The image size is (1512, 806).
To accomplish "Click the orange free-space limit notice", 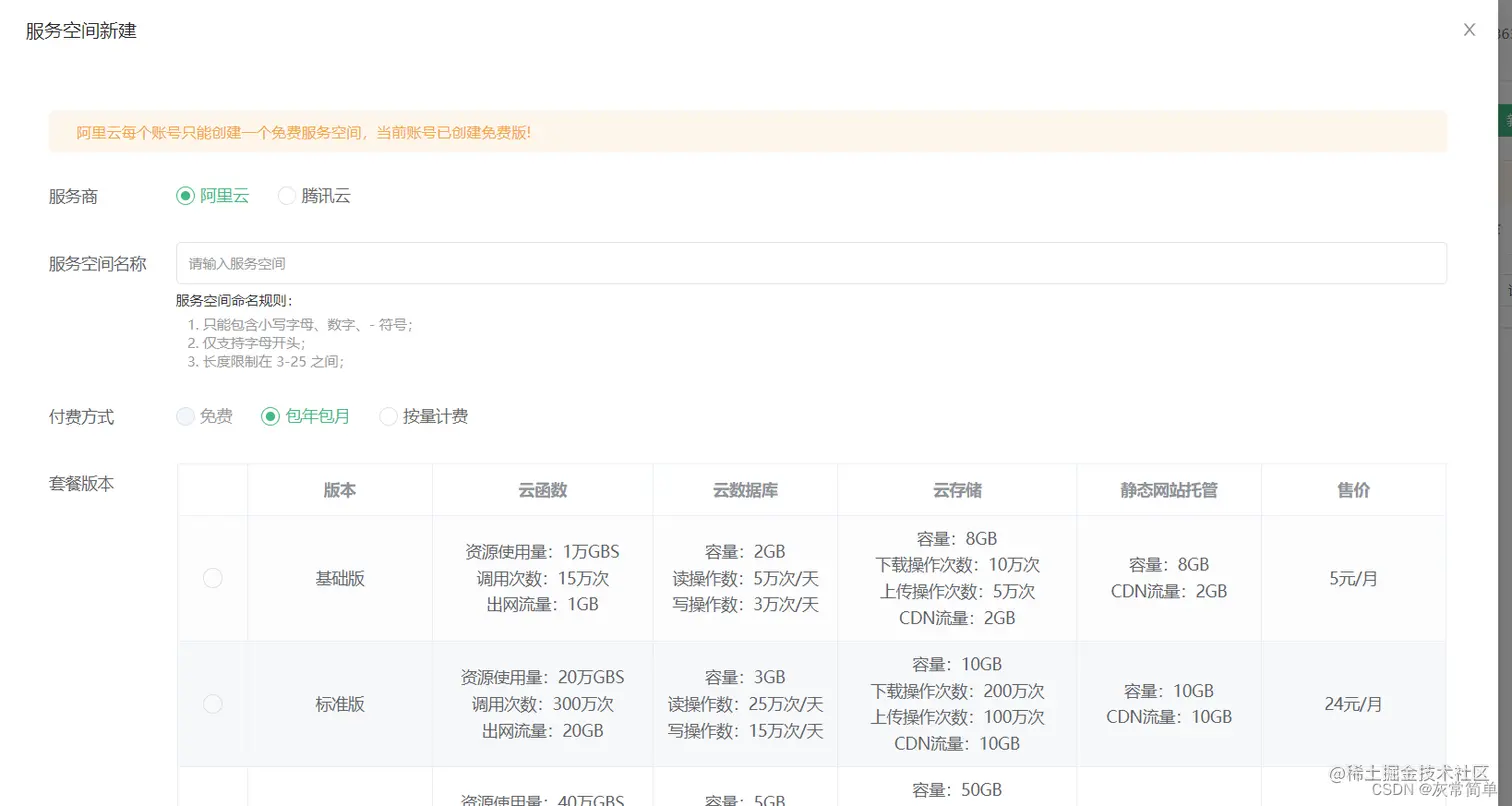I will pos(747,132).
